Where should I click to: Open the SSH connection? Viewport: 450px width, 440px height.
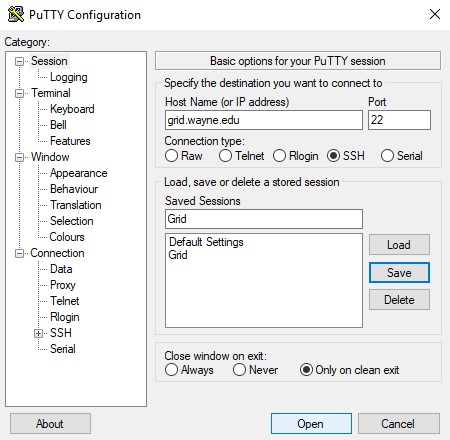[x=311, y=424]
